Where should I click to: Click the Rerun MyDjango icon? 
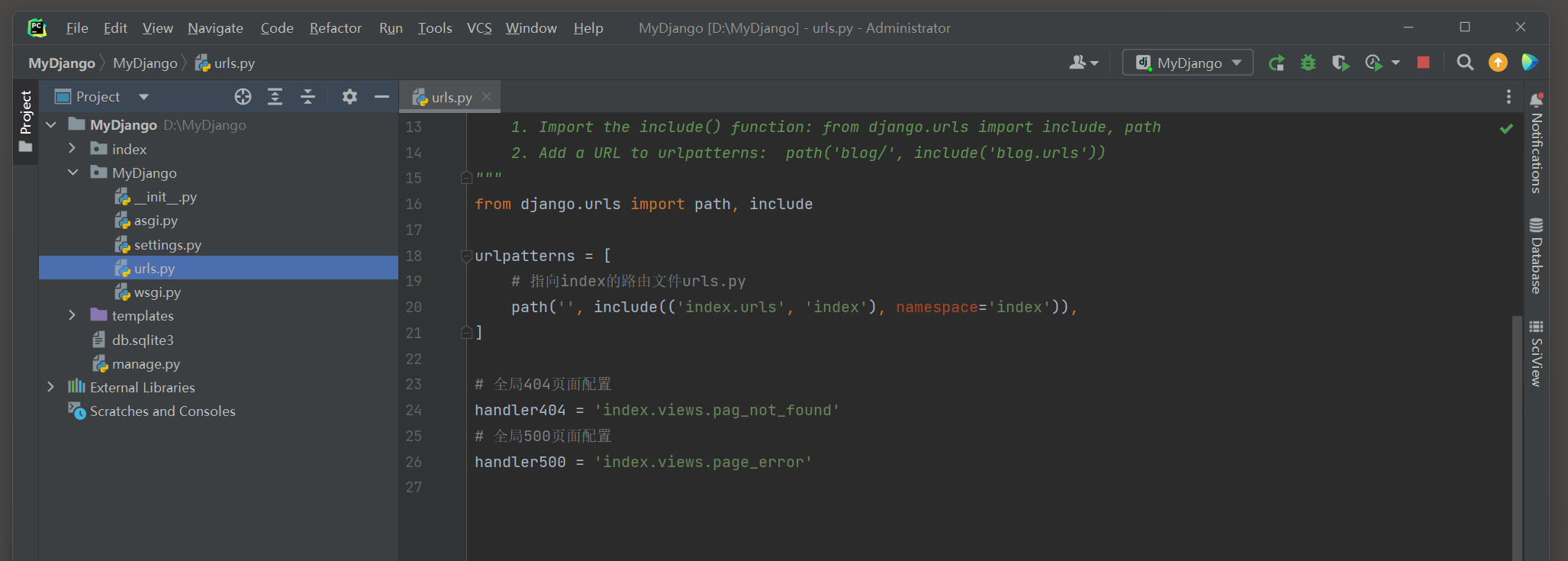1276,63
